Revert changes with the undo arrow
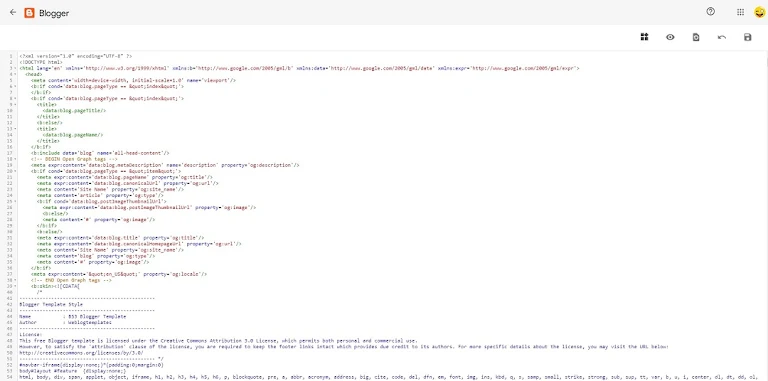 [x=721, y=37]
